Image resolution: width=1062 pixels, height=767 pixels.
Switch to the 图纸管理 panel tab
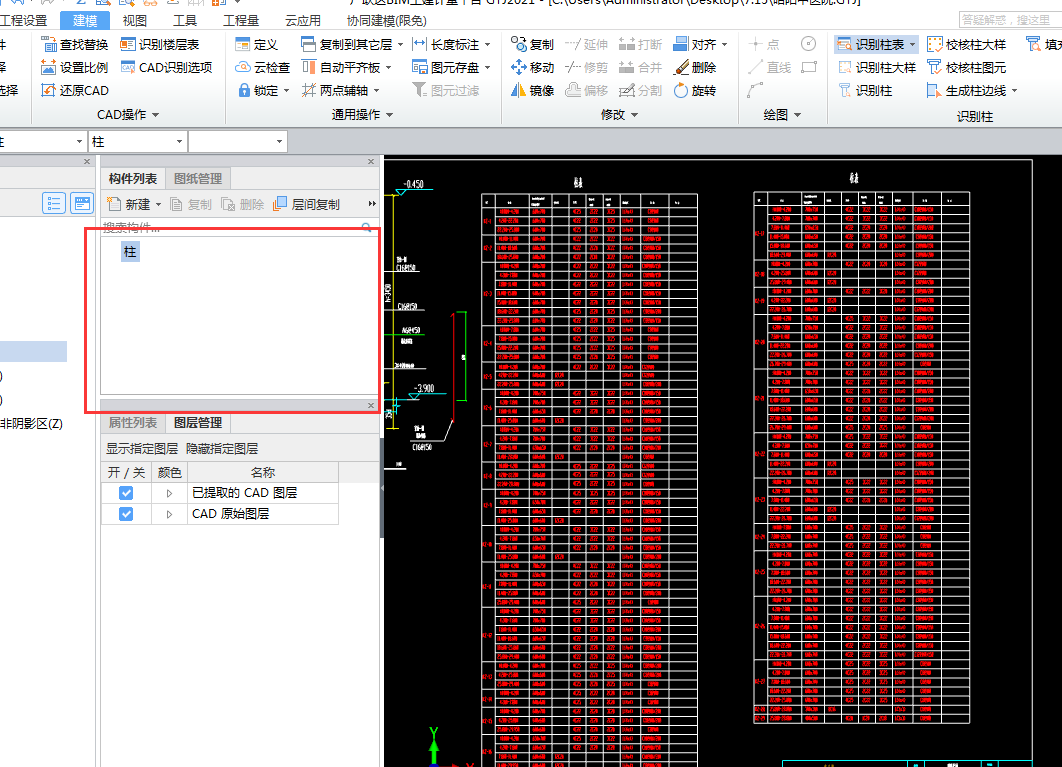tap(198, 179)
